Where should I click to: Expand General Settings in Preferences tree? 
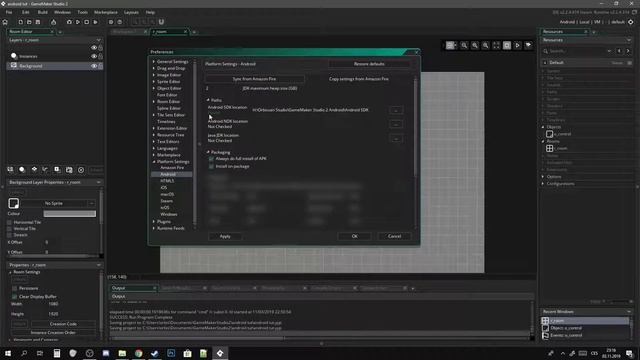click(154, 62)
